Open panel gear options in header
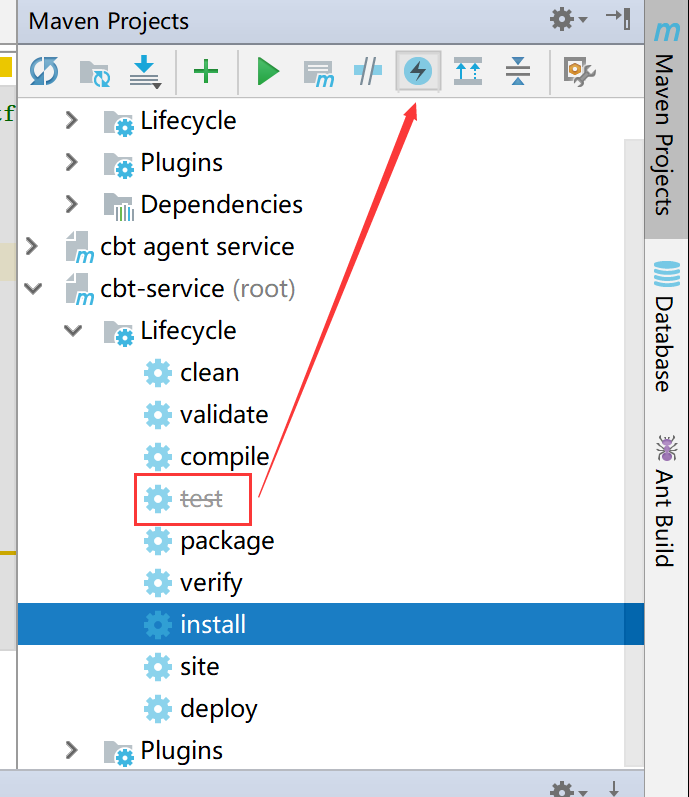Screen dimensions: 689x797 pyautogui.click(x=569, y=20)
